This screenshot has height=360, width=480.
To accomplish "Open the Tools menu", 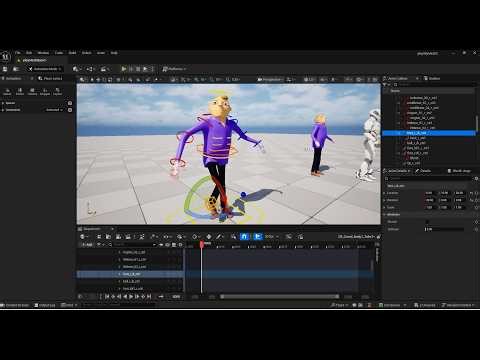I will pyautogui.click(x=59, y=53).
